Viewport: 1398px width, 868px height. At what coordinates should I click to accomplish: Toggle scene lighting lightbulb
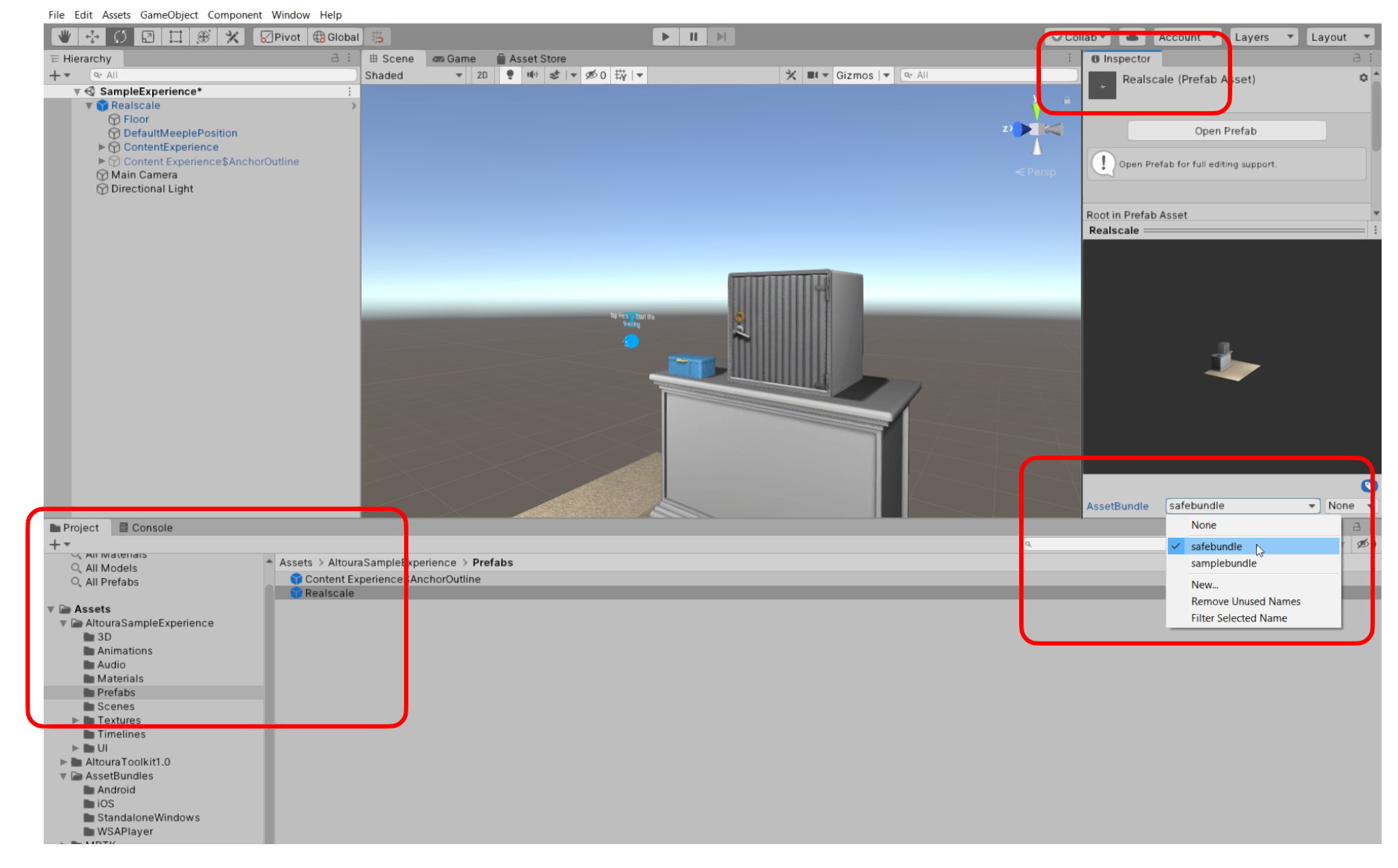[510, 75]
